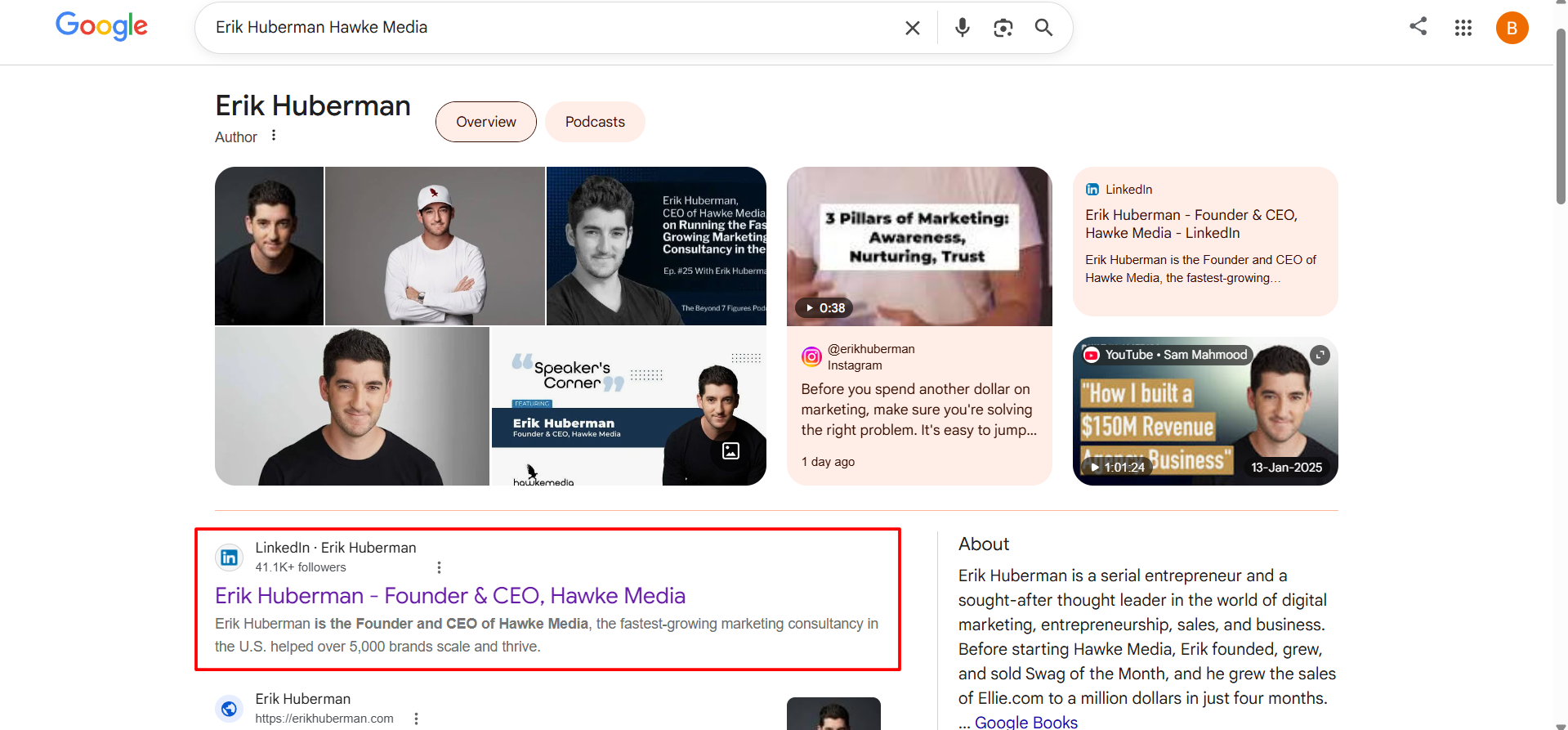Screen dimensions: 1568x730
Task: Open the image gallery icon on Speaker's Corner
Action: click(x=730, y=450)
